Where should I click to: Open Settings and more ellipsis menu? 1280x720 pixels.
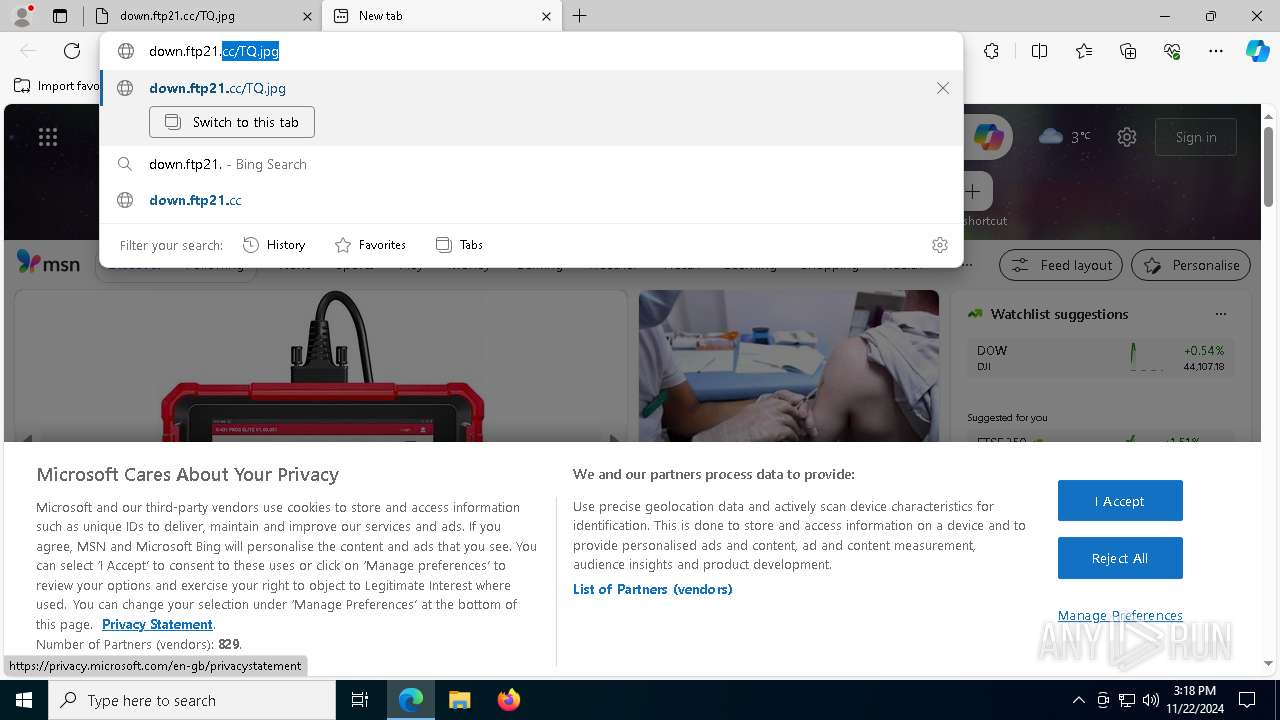click(x=1216, y=51)
